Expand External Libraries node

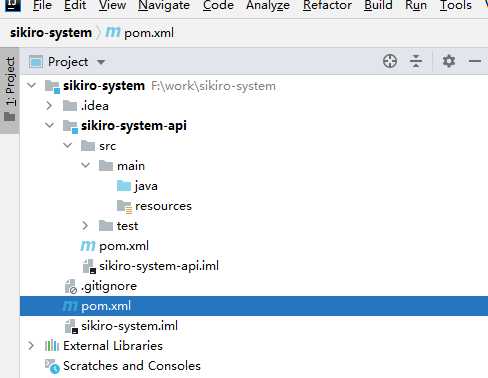point(31,346)
